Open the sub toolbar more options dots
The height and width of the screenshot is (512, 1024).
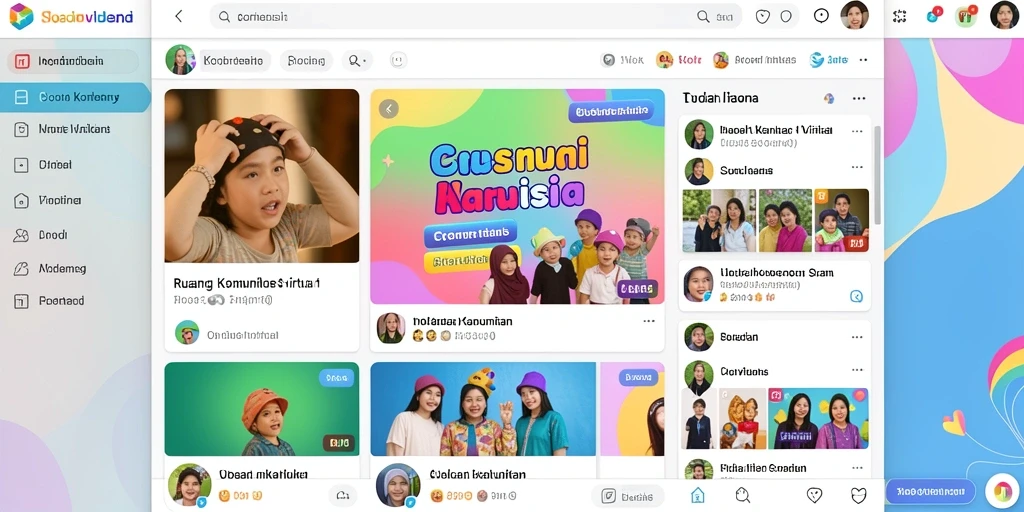click(x=863, y=60)
